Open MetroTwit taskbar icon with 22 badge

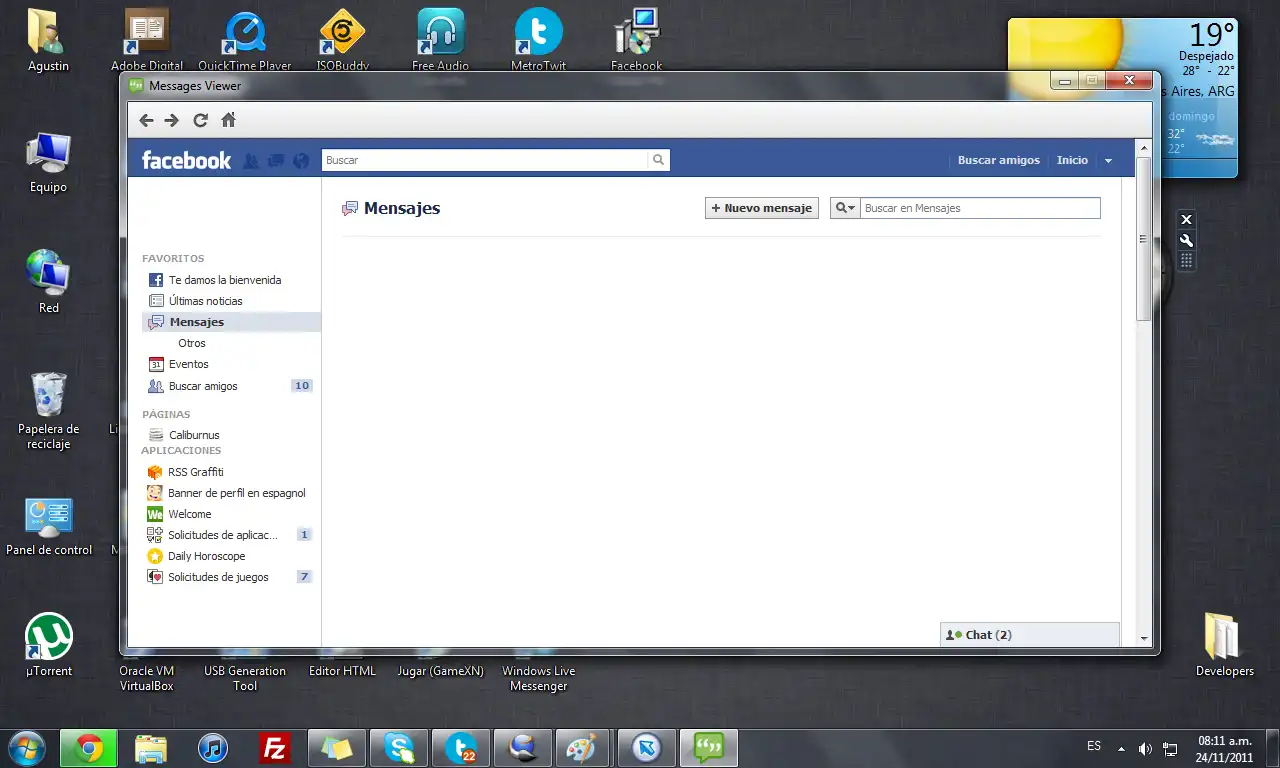460,748
